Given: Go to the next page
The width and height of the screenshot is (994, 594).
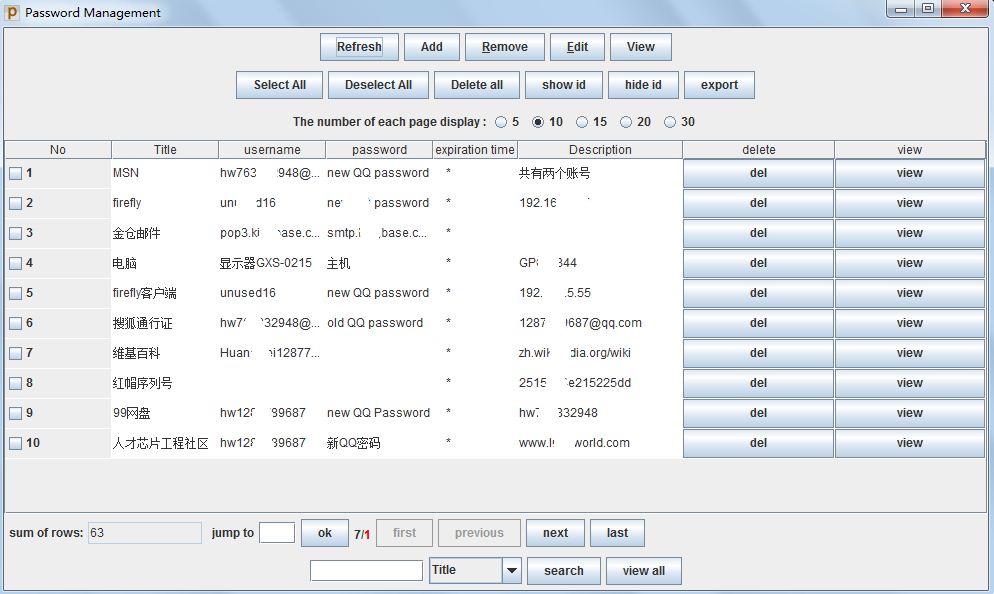Looking at the screenshot, I should pos(555,533).
